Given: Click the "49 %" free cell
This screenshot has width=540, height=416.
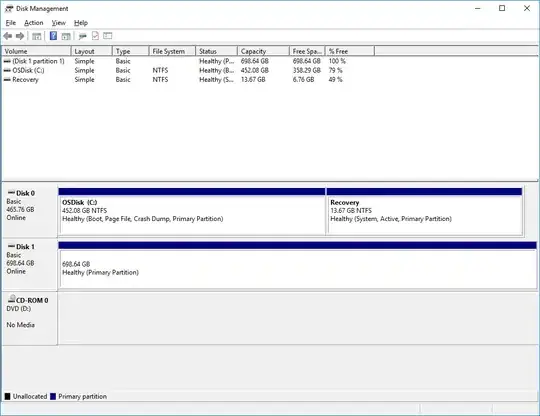Looking at the screenshot, I should pos(335,80).
